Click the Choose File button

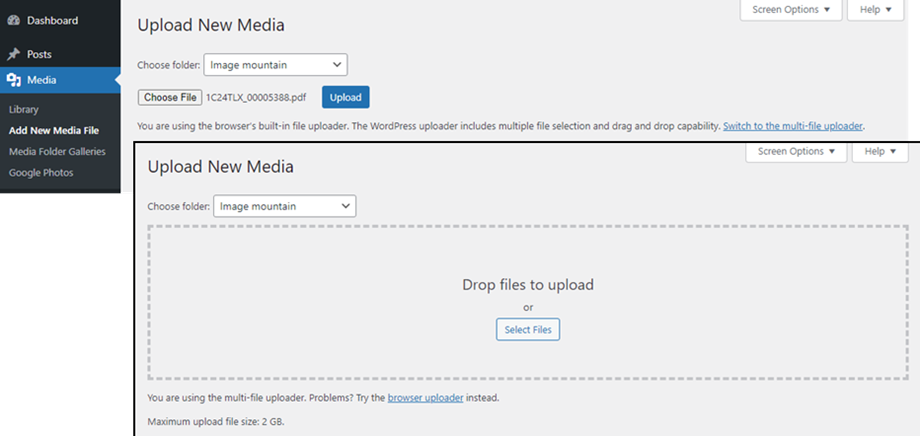(169, 97)
